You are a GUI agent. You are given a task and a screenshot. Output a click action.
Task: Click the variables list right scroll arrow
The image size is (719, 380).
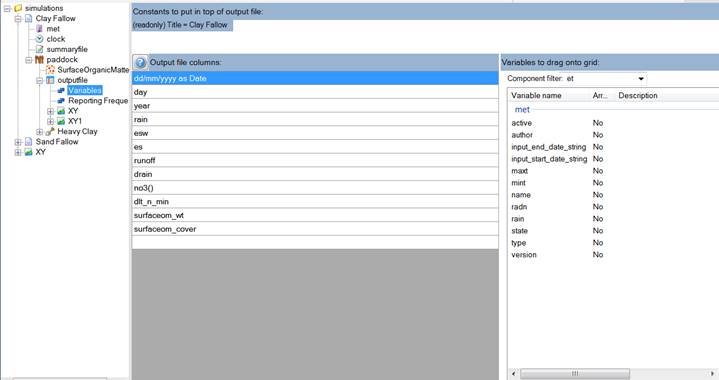pyautogui.click(x=713, y=374)
